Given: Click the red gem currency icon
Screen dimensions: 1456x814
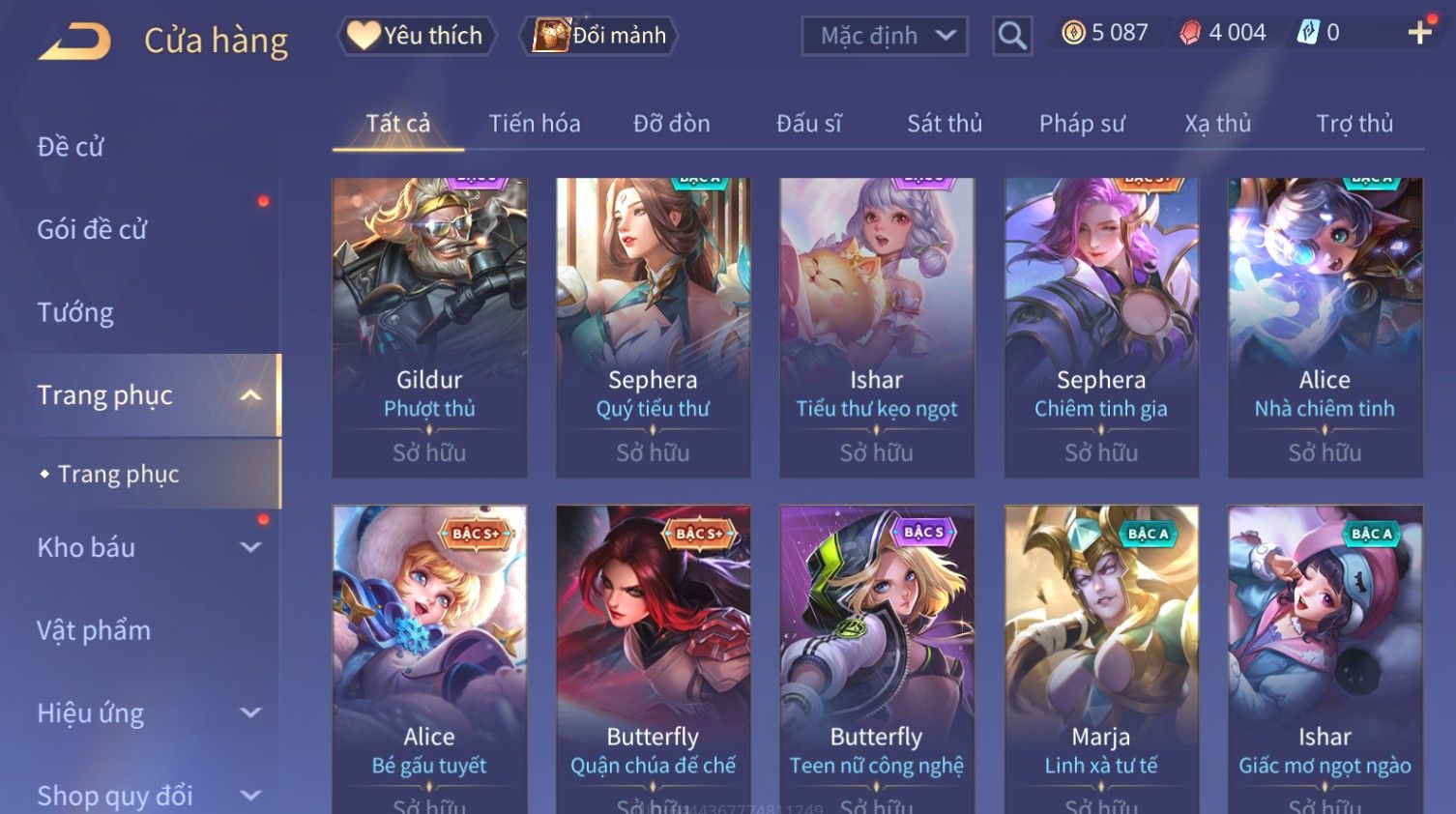Looking at the screenshot, I should [1190, 33].
